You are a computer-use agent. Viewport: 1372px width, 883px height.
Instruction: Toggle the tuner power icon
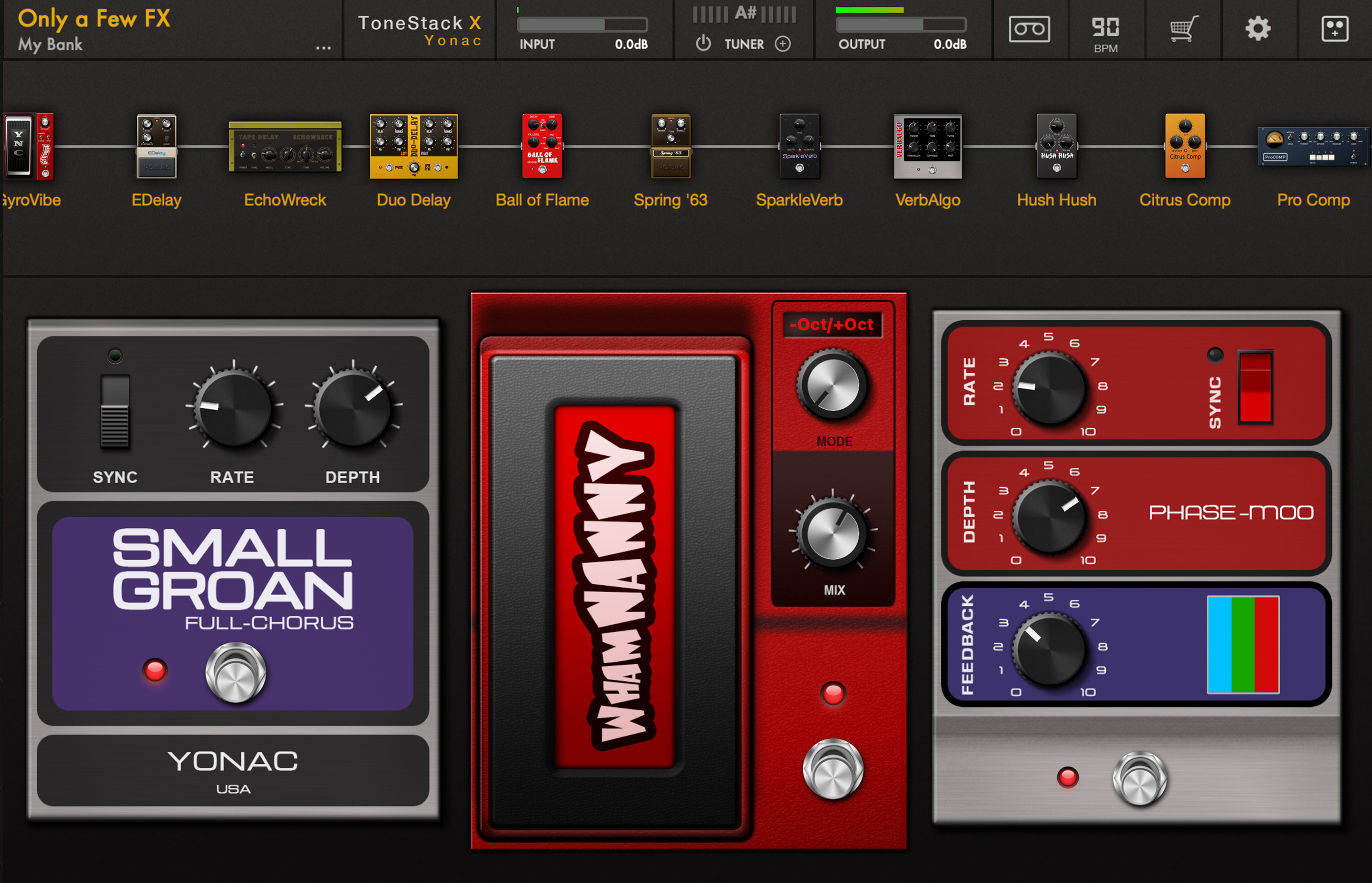tap(703, 44)
